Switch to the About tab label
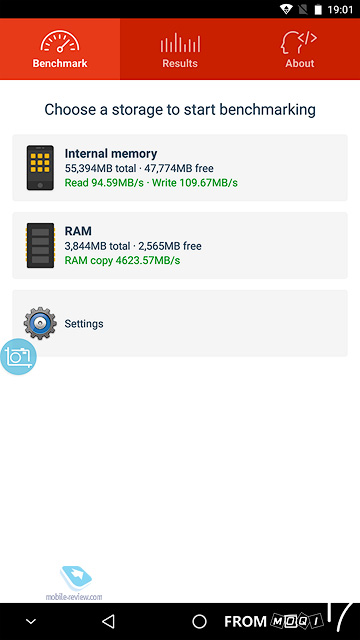 point(300,64)
